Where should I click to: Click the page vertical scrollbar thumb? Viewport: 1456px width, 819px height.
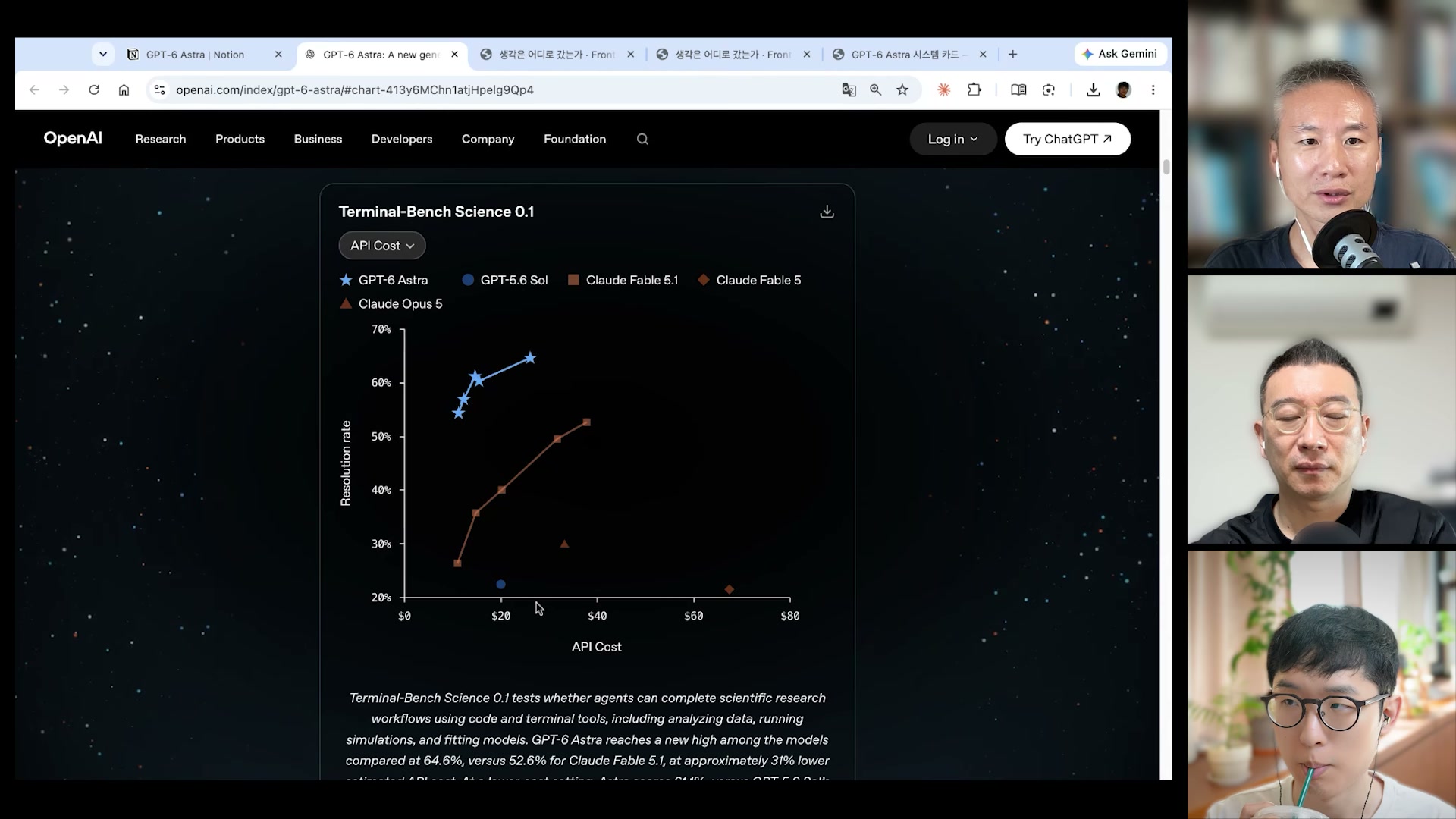pyautogui.click(x=1166, y=167)
